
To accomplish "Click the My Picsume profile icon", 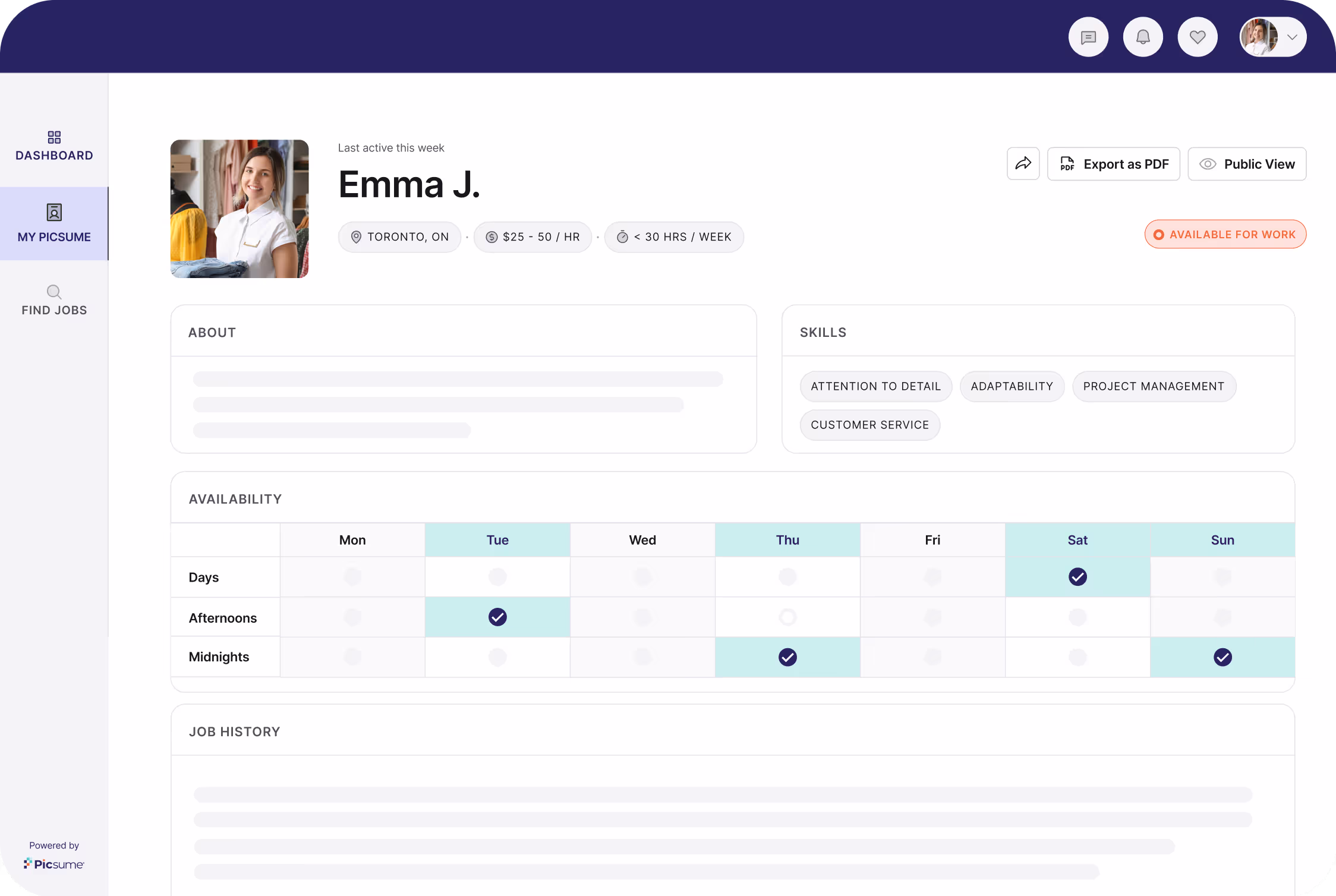I will (x=54, y=212).
